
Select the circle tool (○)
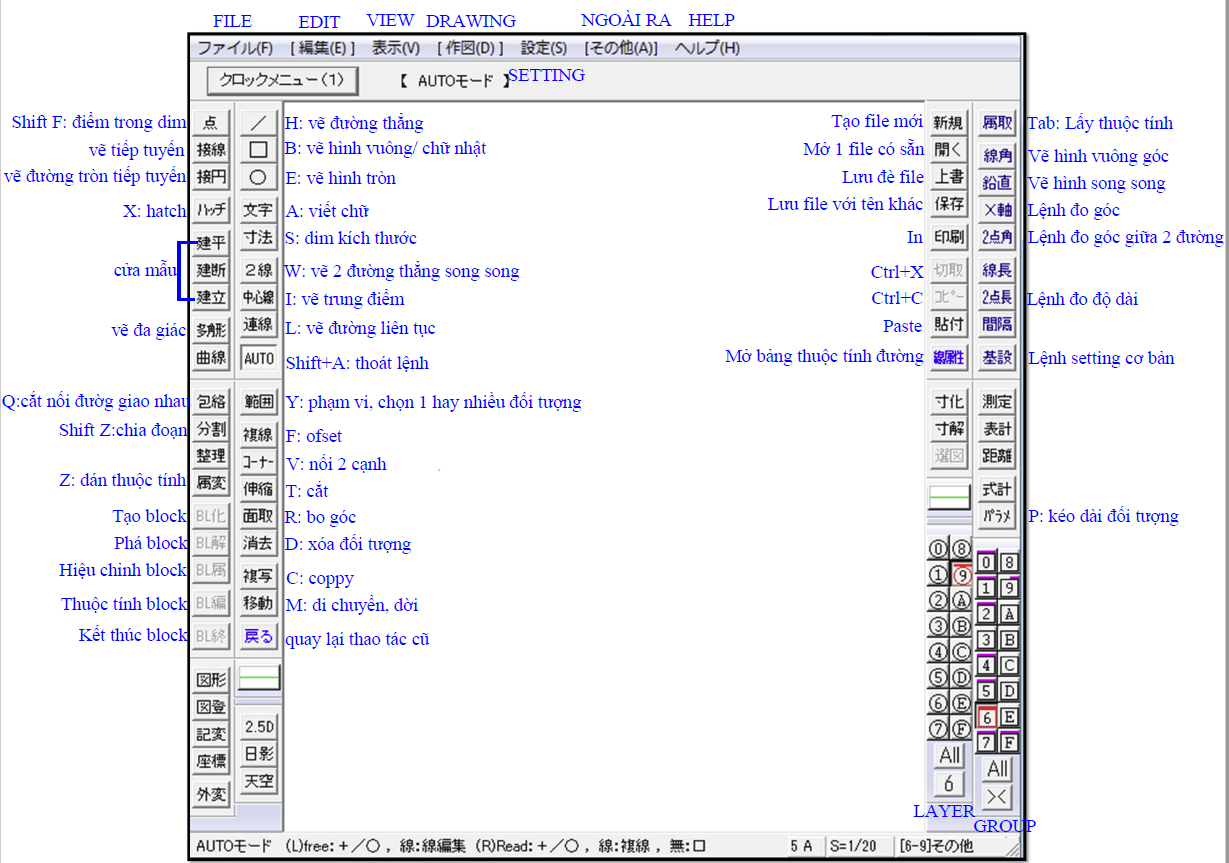[x=259, y=177]
